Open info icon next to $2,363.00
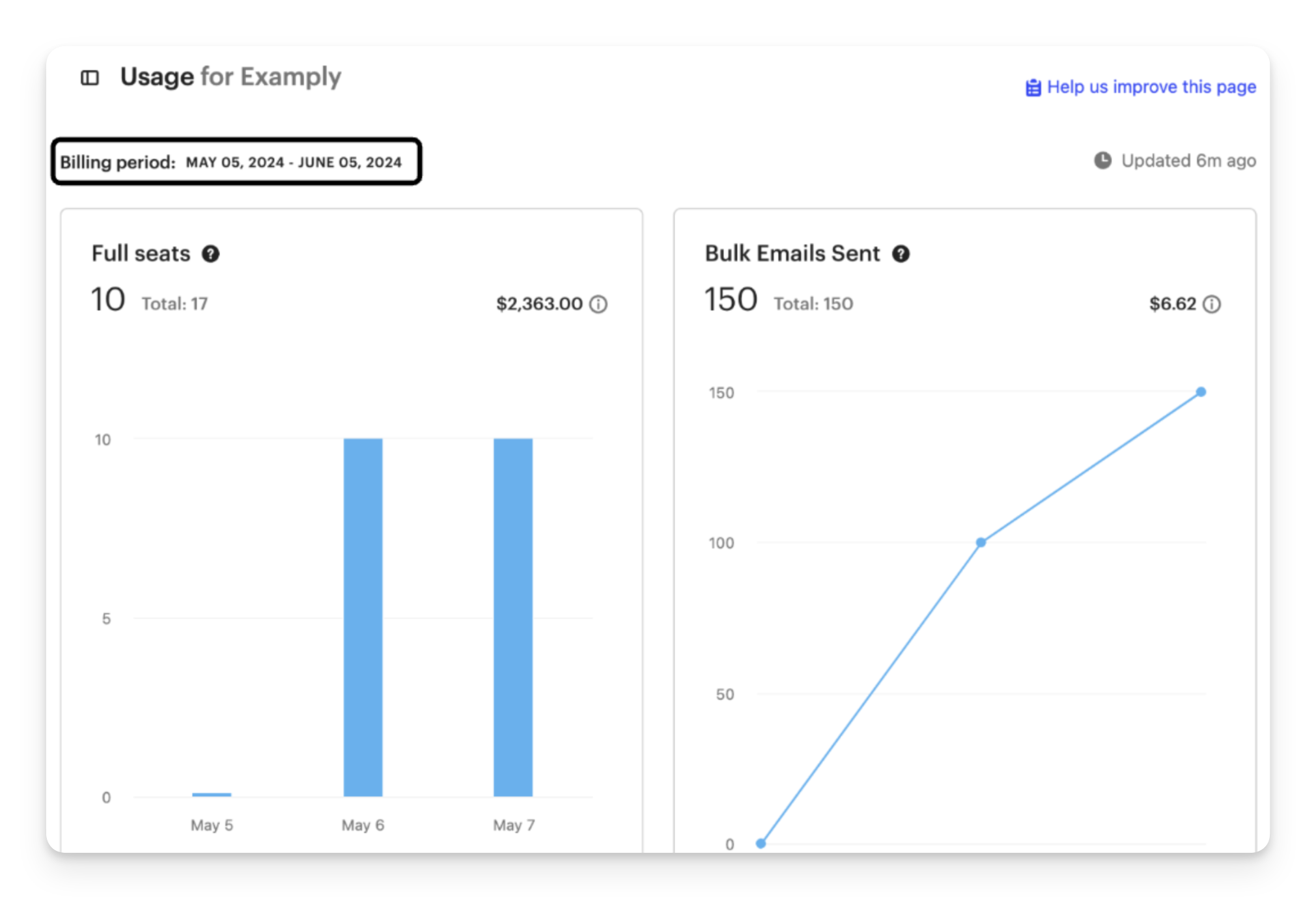This screenshot has width=1316, height=899. coord(598,304)
